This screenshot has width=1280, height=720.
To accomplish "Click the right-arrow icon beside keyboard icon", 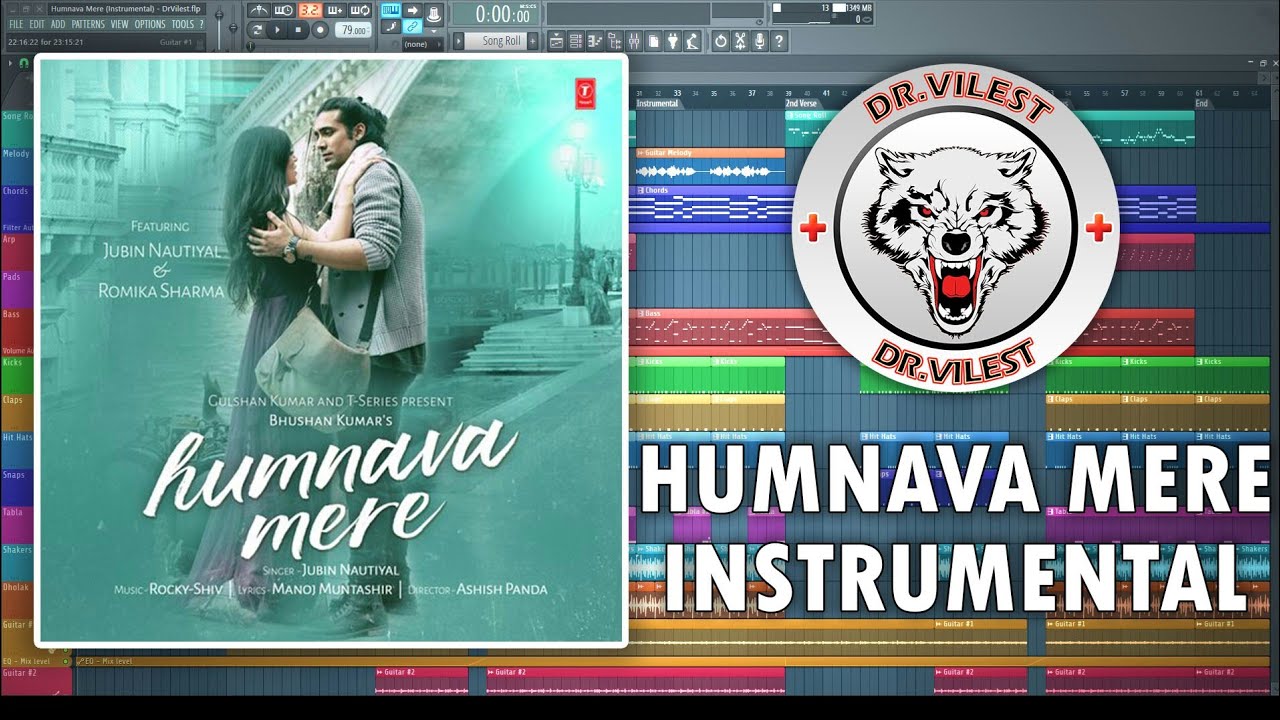I will click(412, 10).
